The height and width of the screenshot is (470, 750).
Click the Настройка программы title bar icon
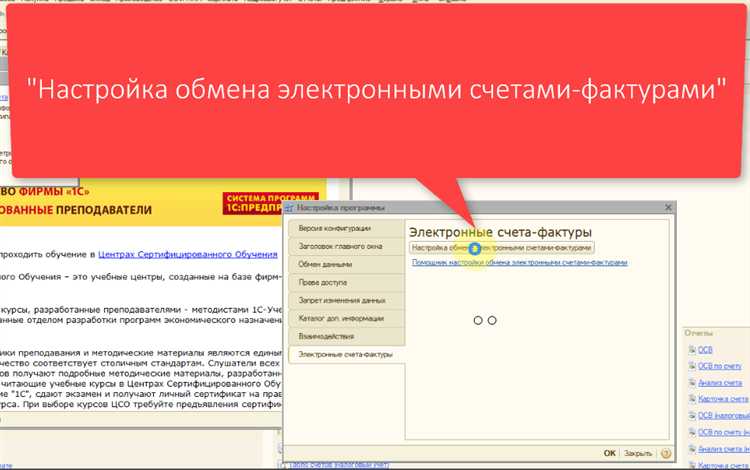289,208
